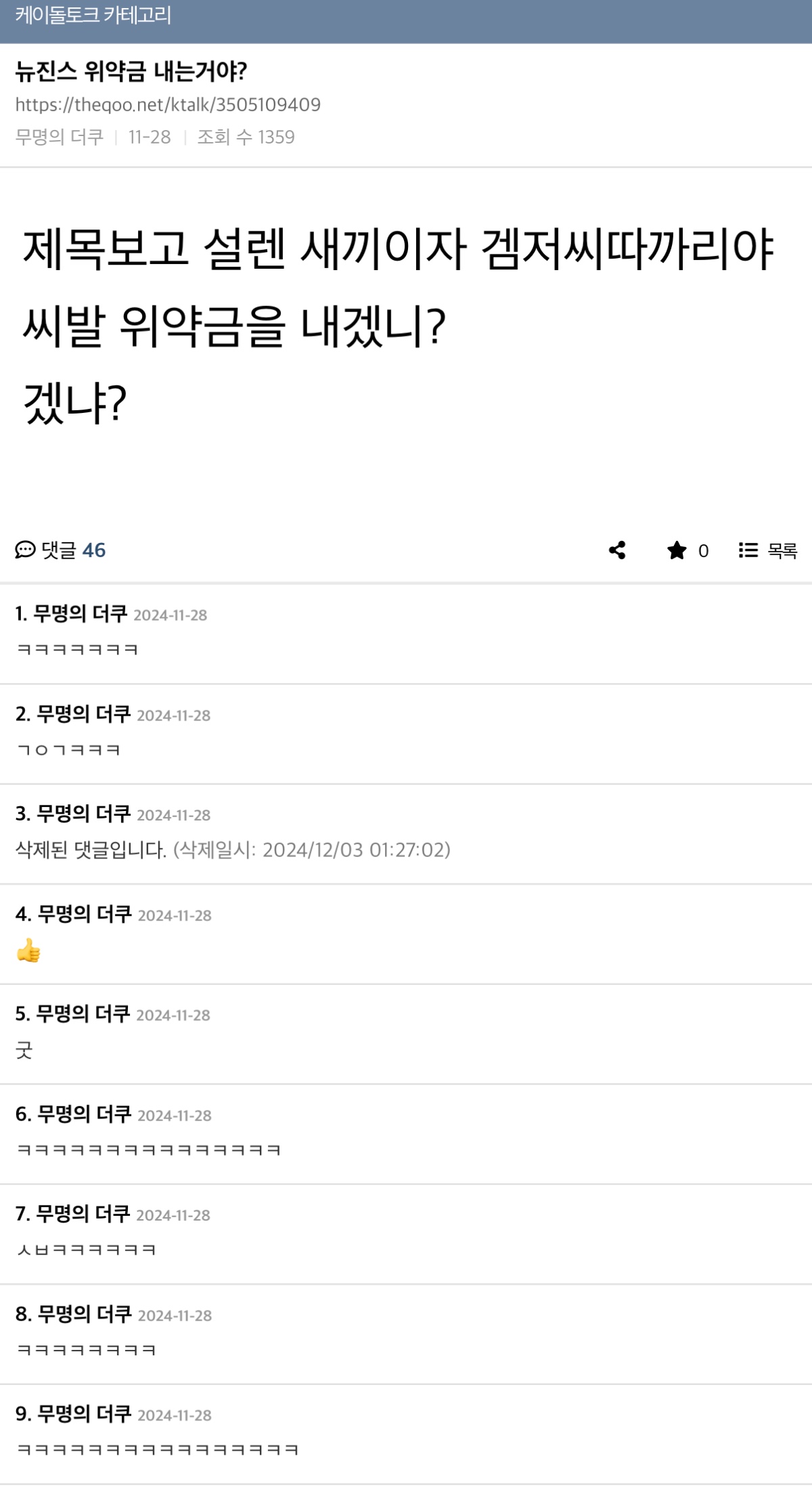
Task: Click the star scrap icon
Action: (x=677, y=550)
